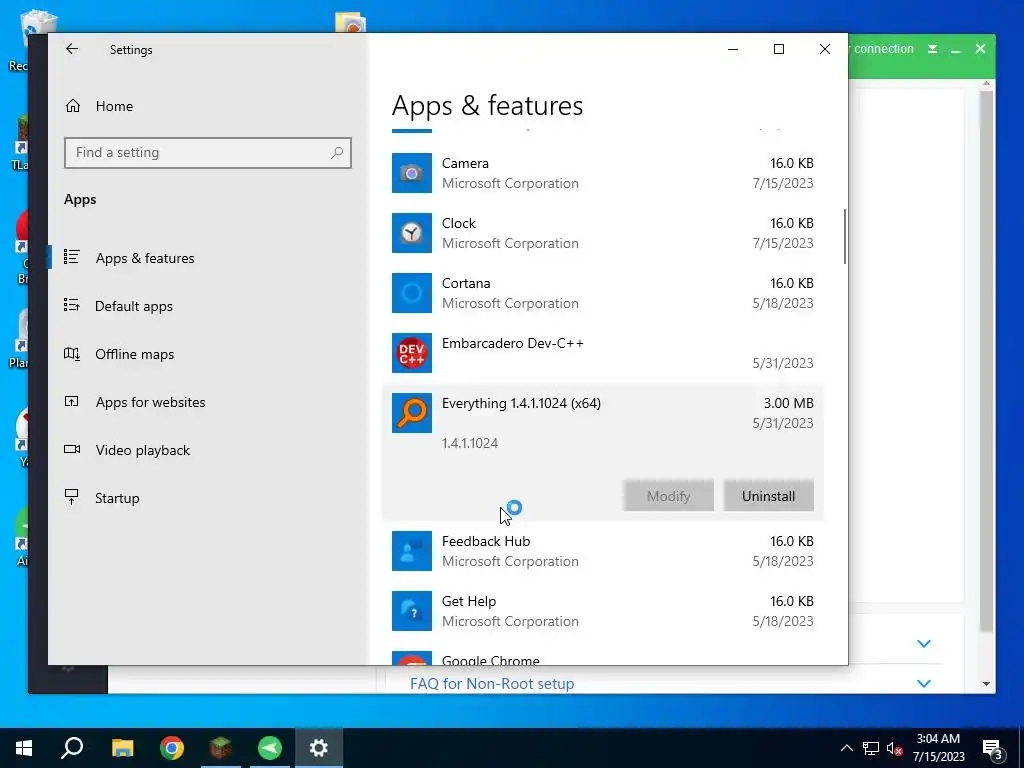Open the Apps for websites page

pos(150,402)
